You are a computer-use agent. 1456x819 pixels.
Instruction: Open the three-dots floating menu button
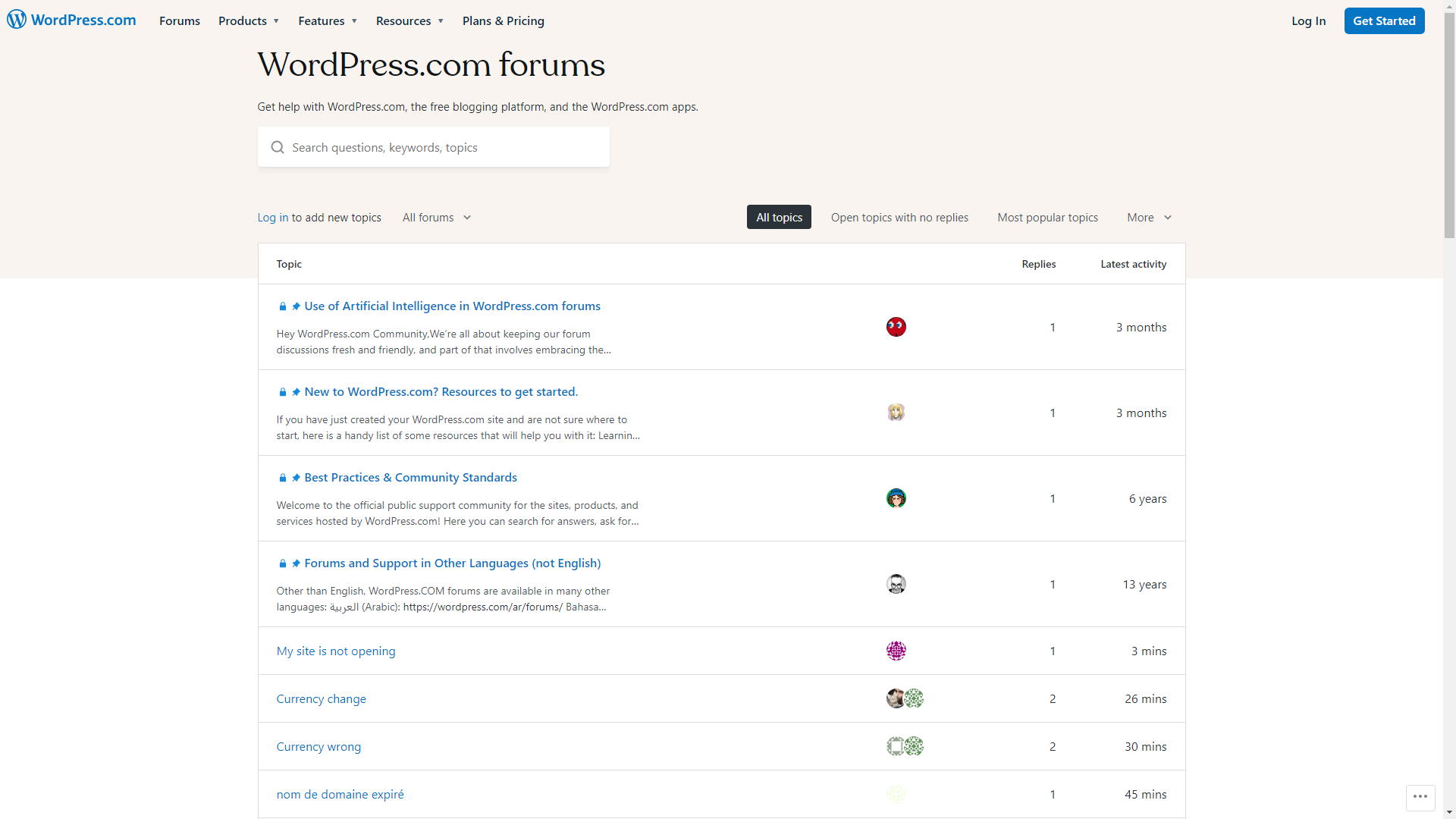pyautogui.click(x=1420, y=796)
